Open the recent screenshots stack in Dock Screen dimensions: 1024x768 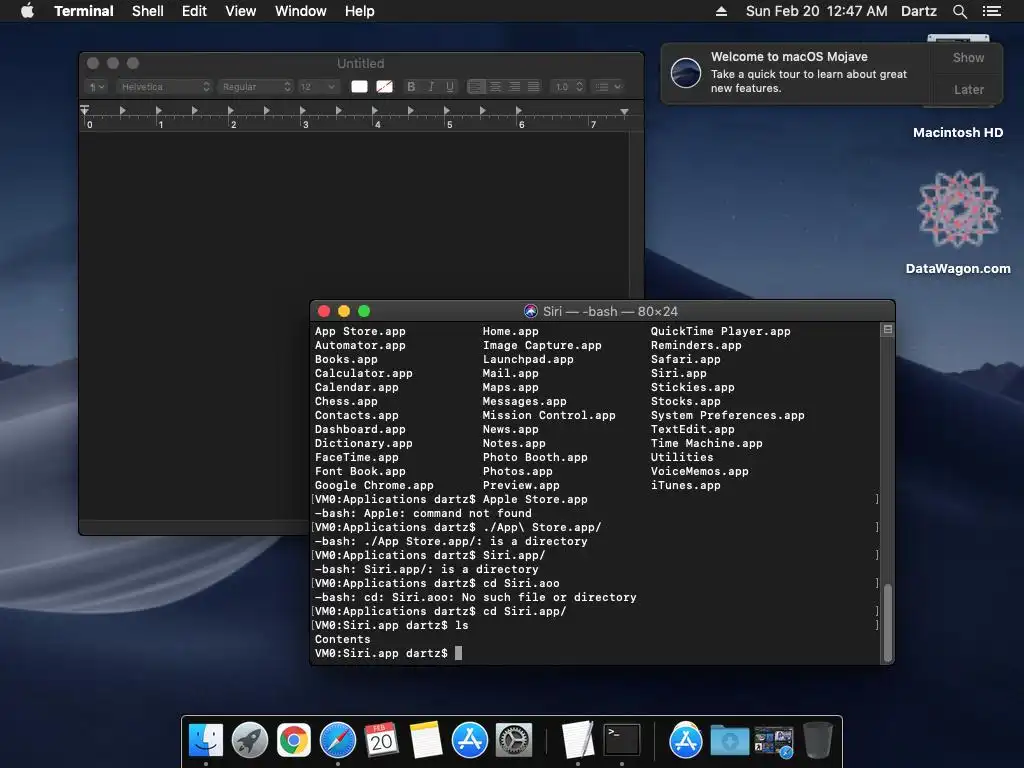773,741
